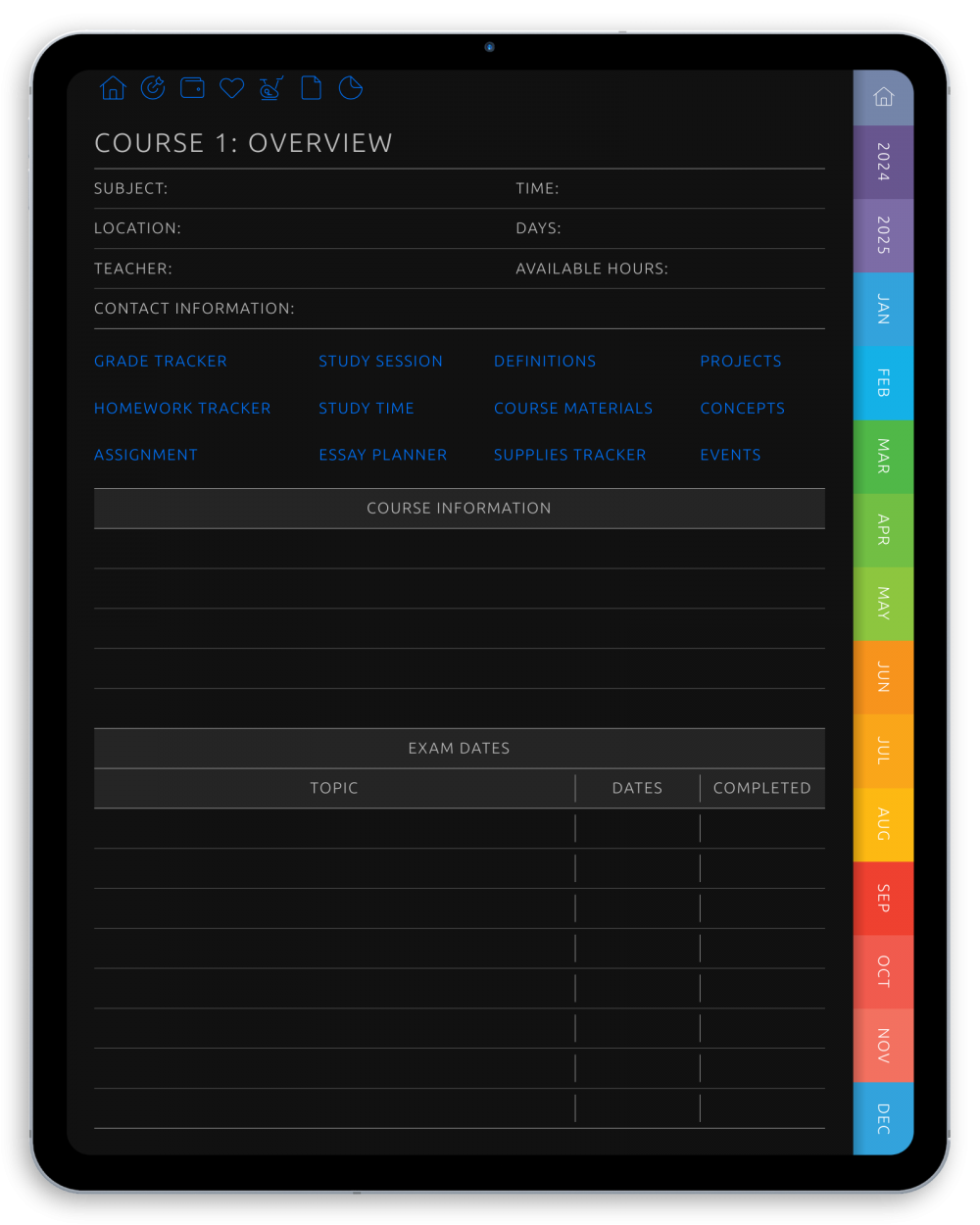The width and height of the screenshot is (980, 1225).
Task: Open favorites using the heart icon
Action: pos(231,88)
